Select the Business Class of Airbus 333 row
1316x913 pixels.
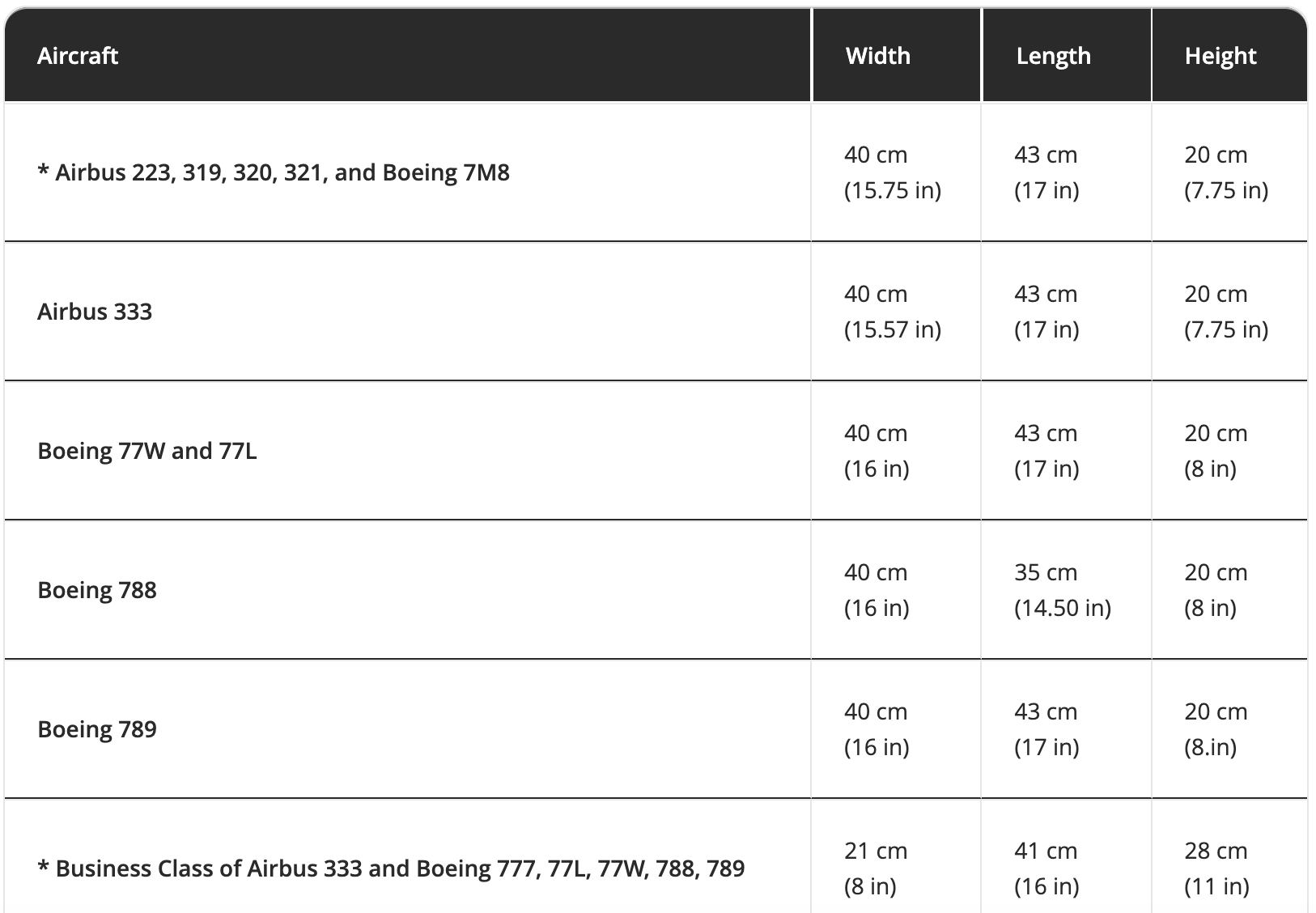point(391,868)
